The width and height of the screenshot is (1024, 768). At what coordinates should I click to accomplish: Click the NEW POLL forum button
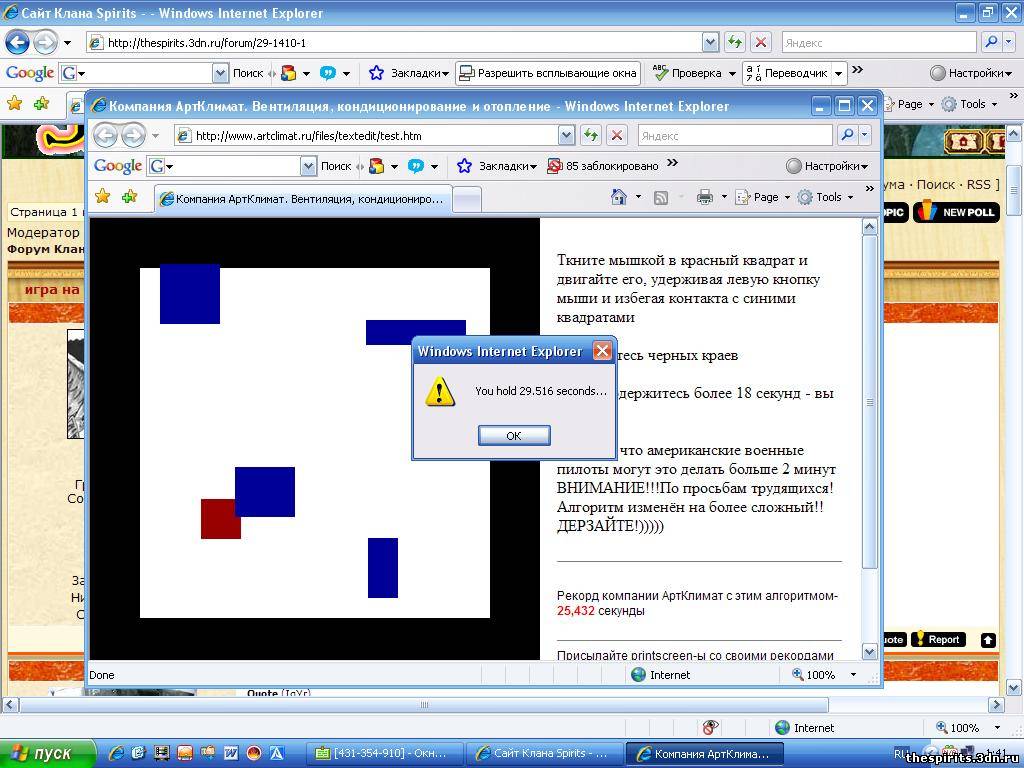957,212
